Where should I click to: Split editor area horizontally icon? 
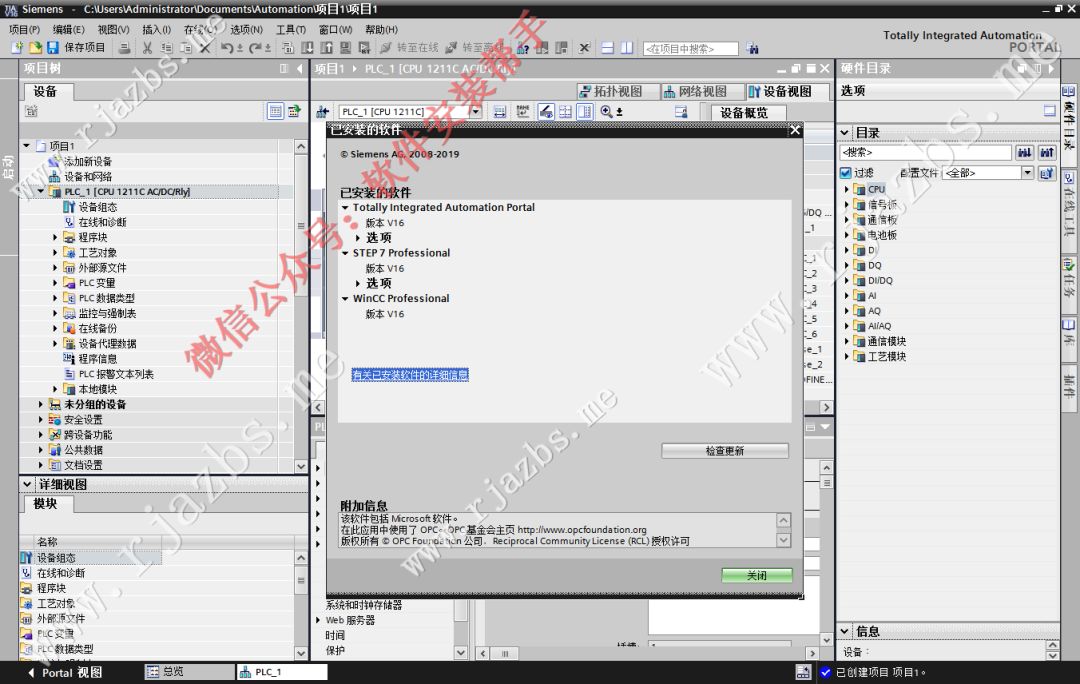[608, 48]
